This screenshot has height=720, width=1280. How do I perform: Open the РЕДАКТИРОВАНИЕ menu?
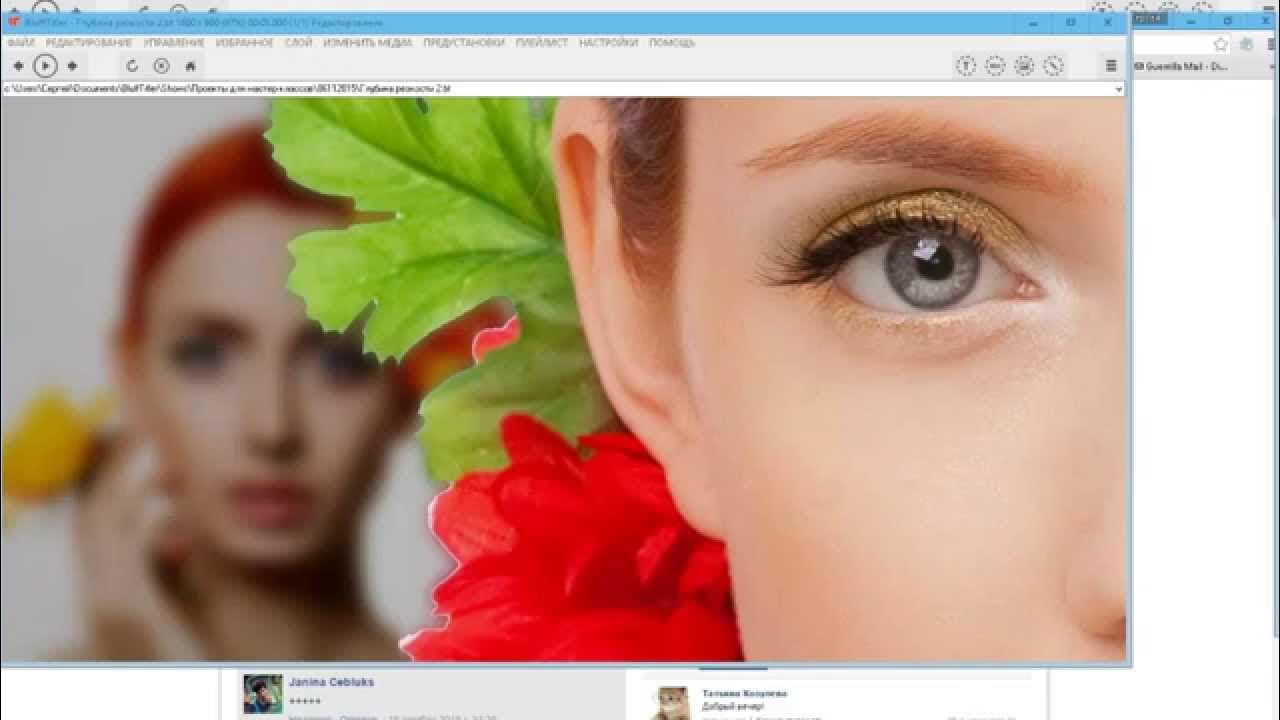(88, 43)
